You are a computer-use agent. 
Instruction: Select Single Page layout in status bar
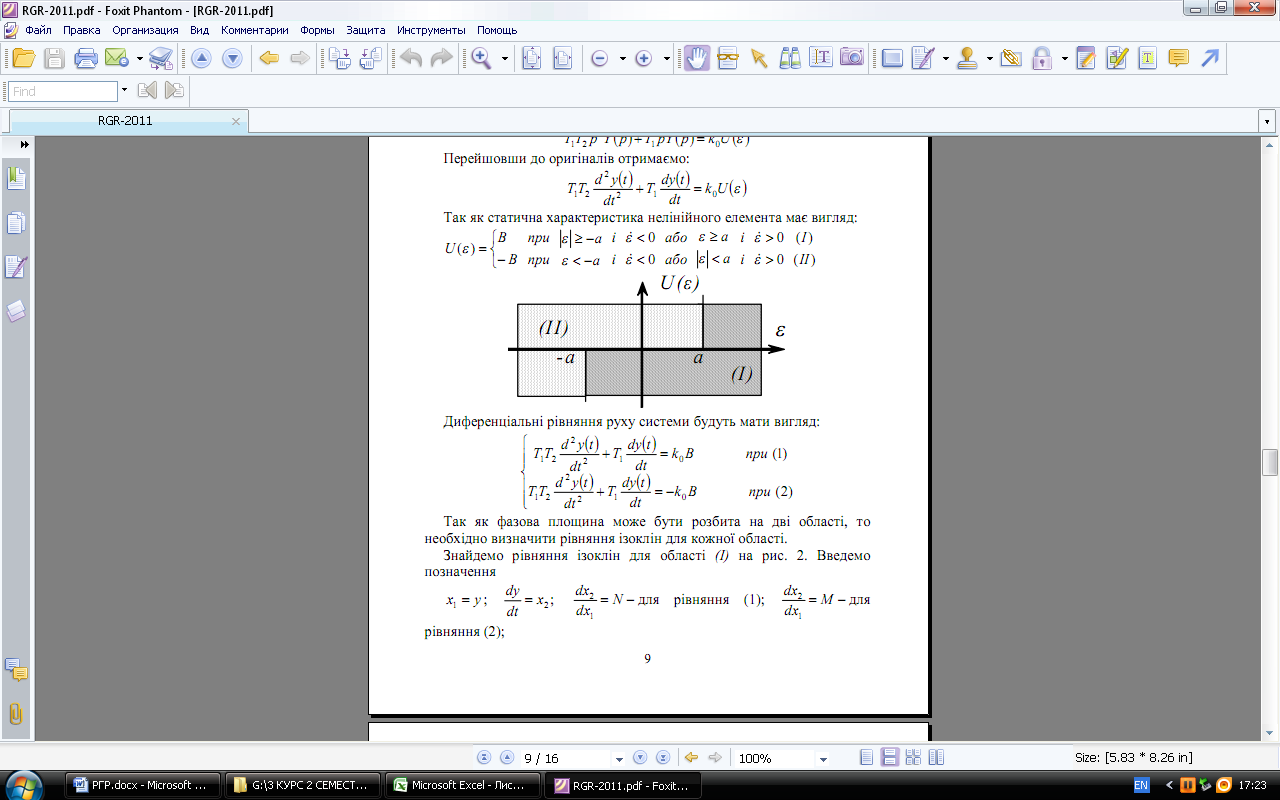point(867,758)
